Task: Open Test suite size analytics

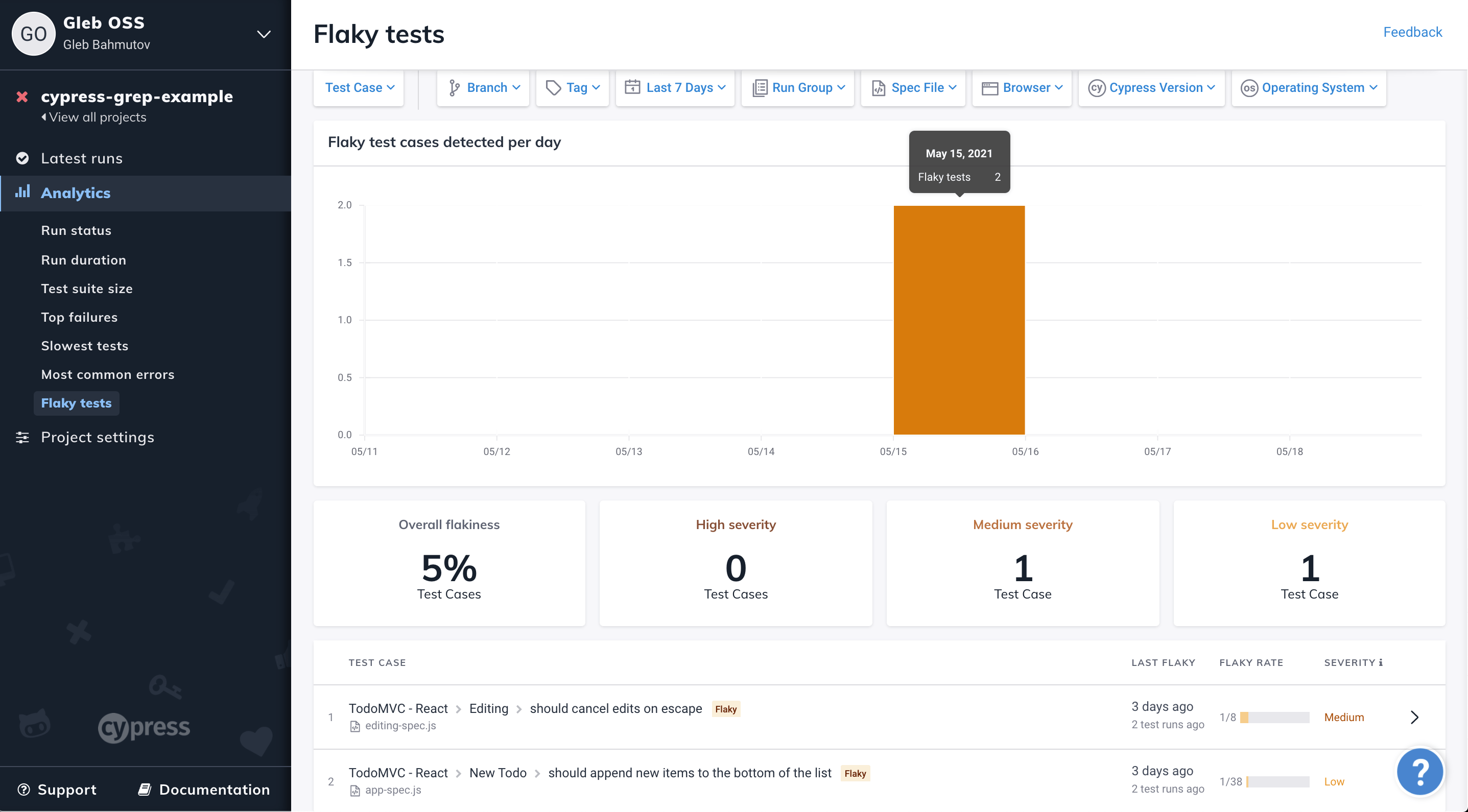Action: [x=87, y=289]
